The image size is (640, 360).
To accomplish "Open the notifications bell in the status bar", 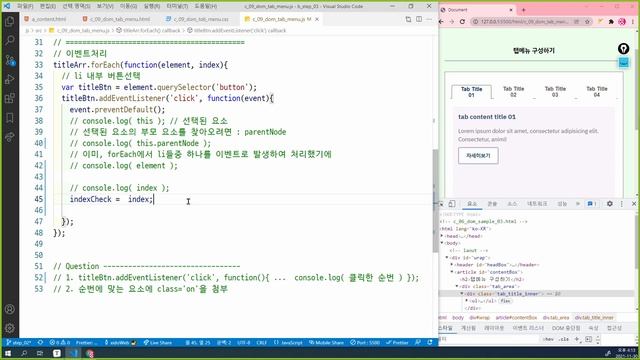I will pyautogui.click(x=430, y=342).
